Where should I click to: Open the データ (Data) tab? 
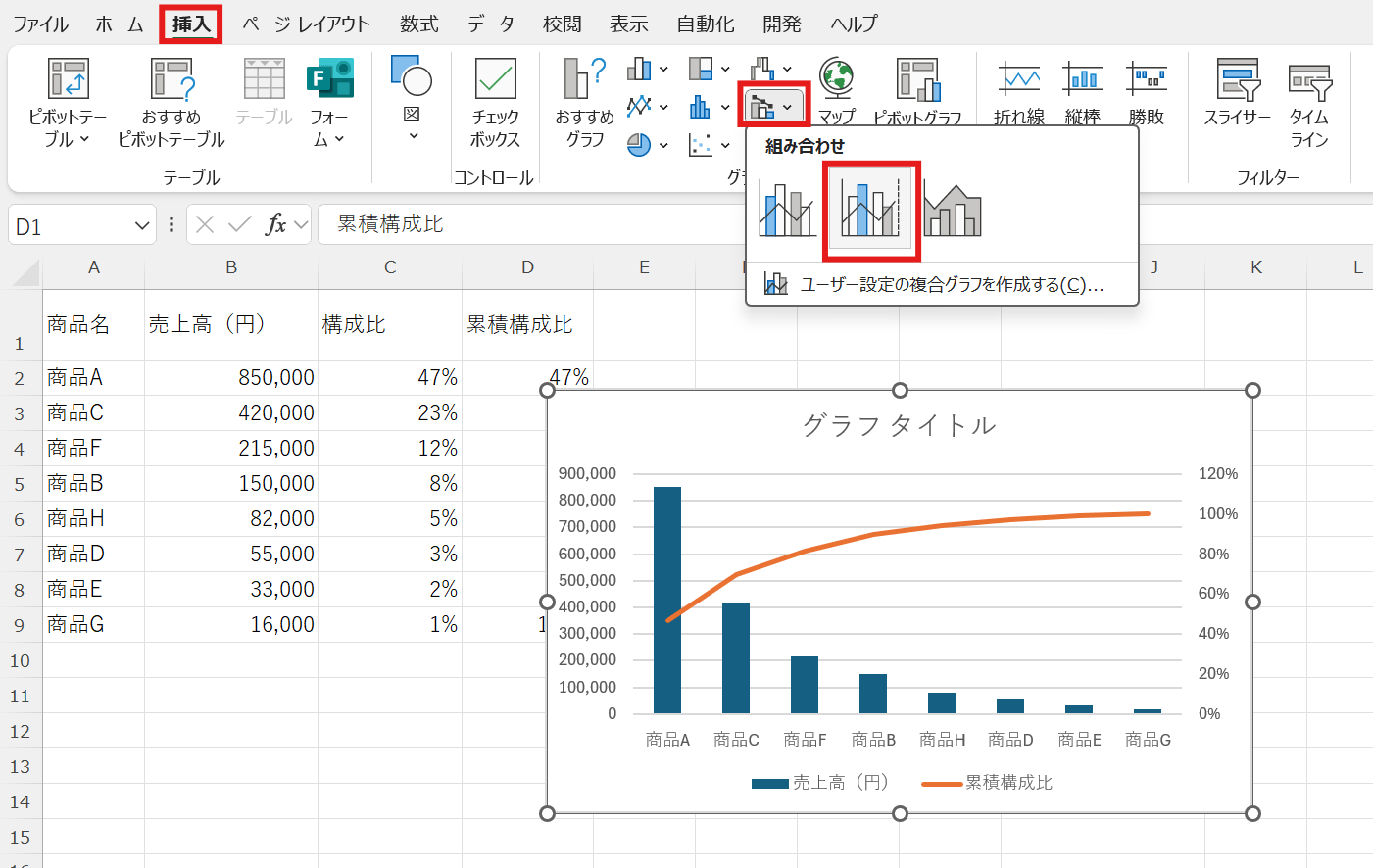[490, 24]
